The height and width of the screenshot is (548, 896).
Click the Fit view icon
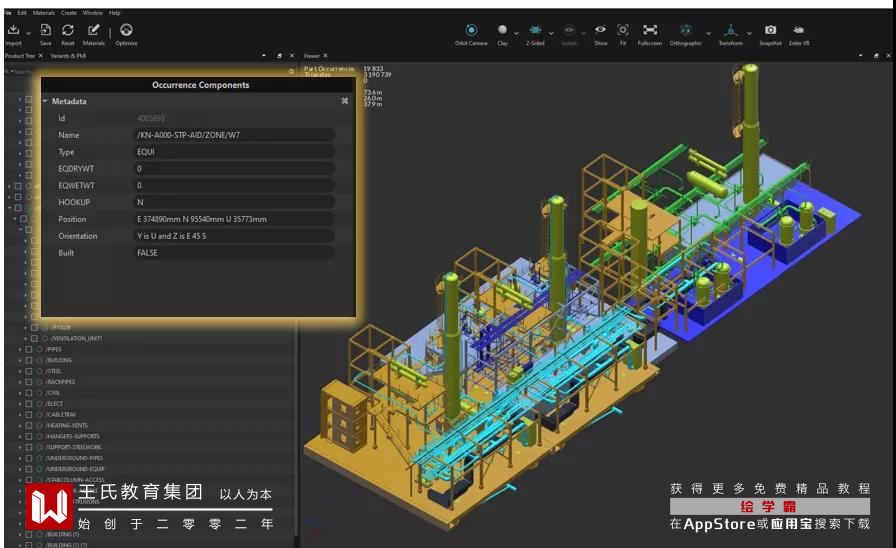coord(623,30)
